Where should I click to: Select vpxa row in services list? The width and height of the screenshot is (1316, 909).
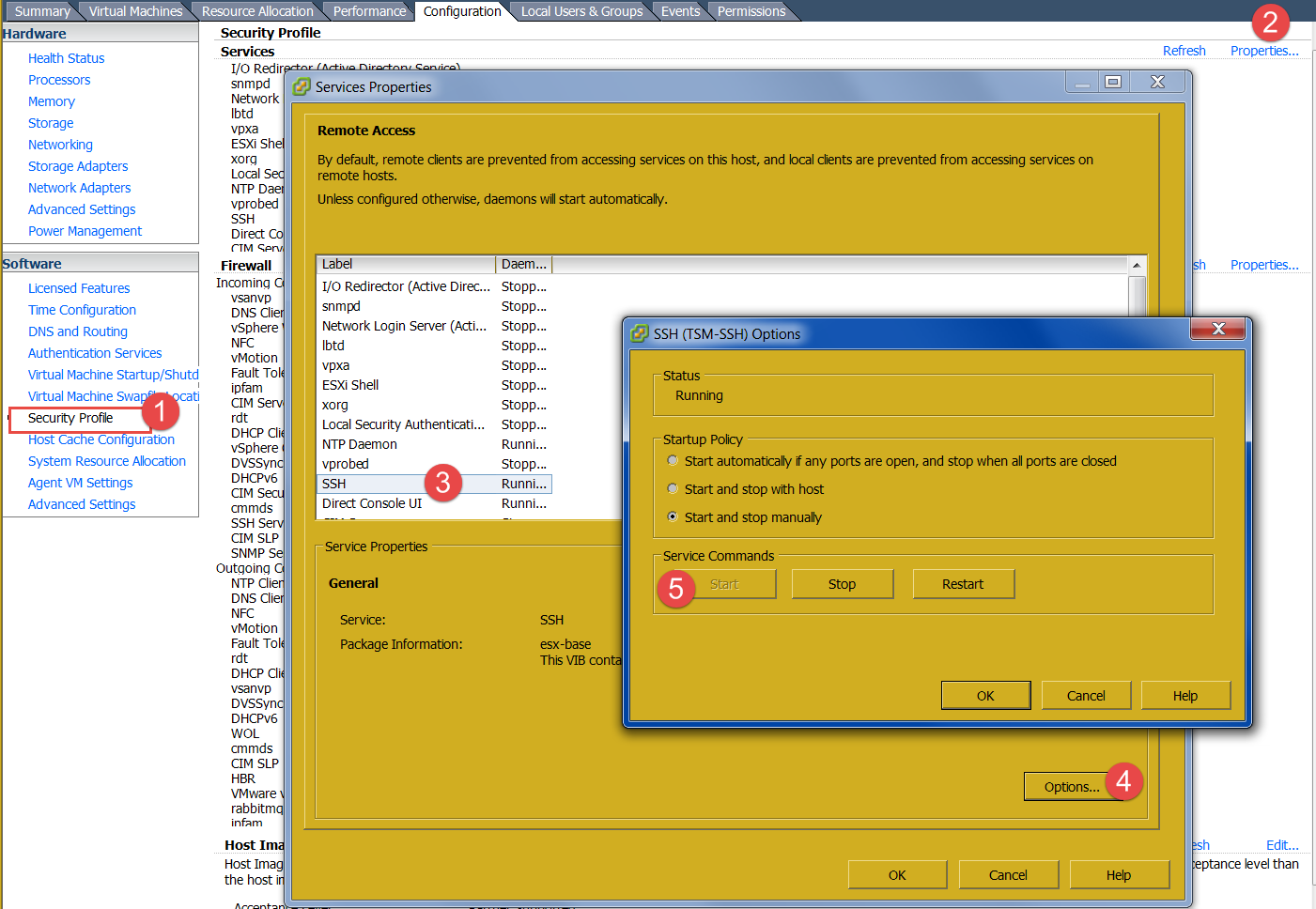(435, 365)
